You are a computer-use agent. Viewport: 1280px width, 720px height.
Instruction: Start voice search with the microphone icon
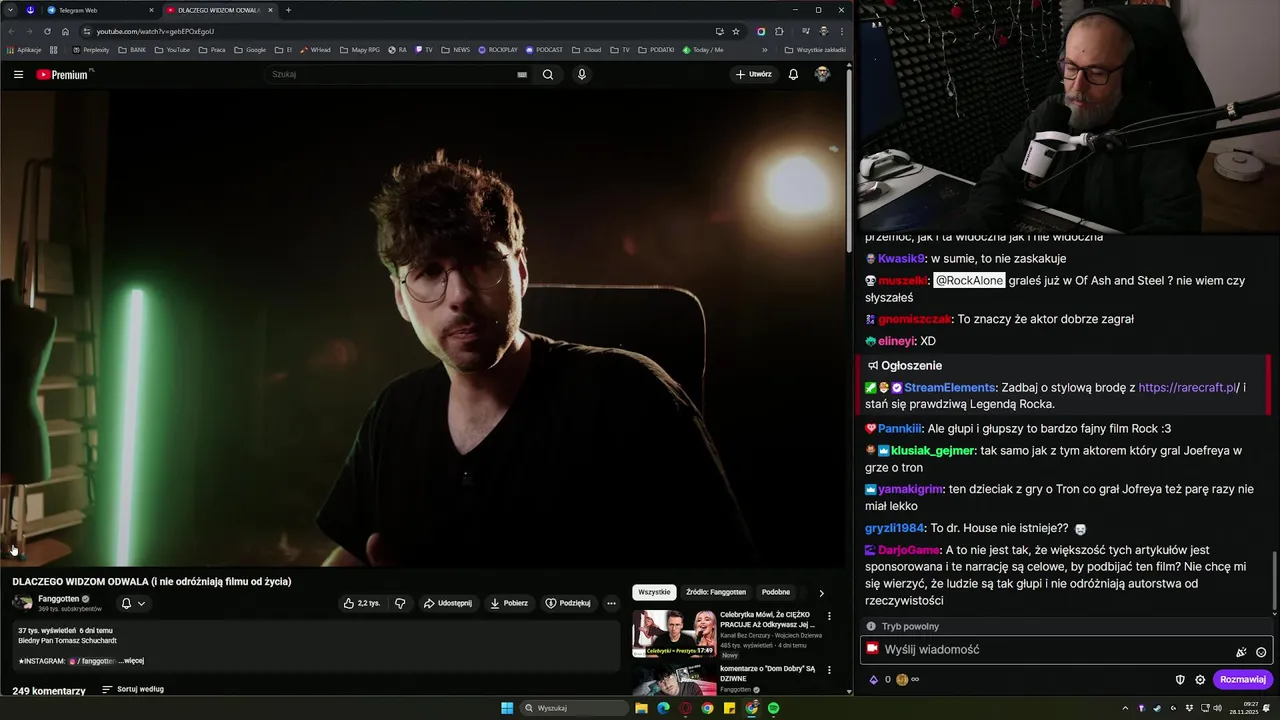pyautogui.click(x=582, y=74)
